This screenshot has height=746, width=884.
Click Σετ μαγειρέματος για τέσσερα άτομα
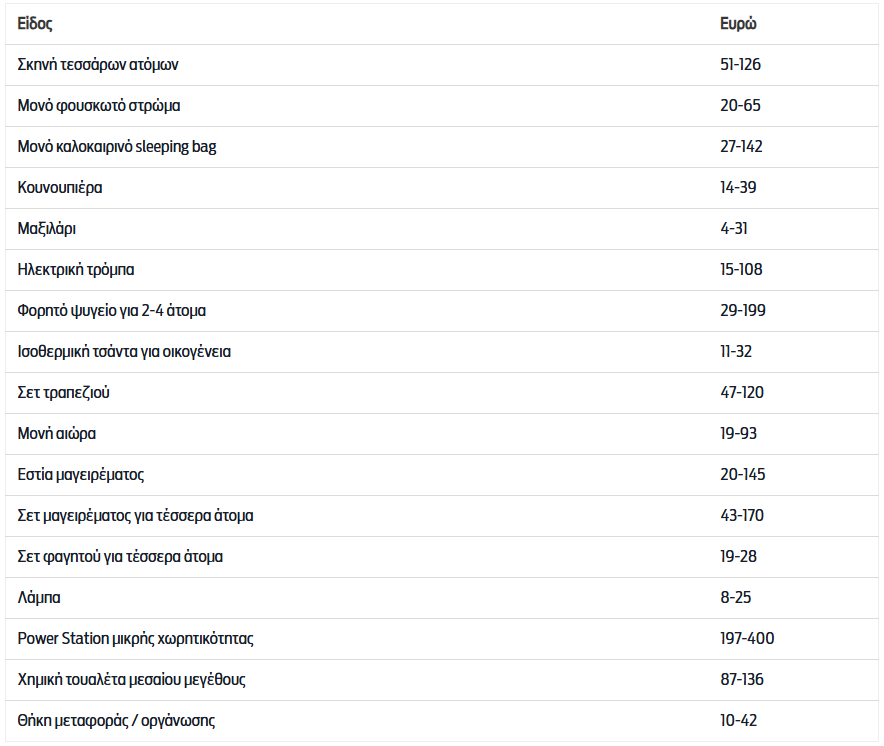click(135, 516)
